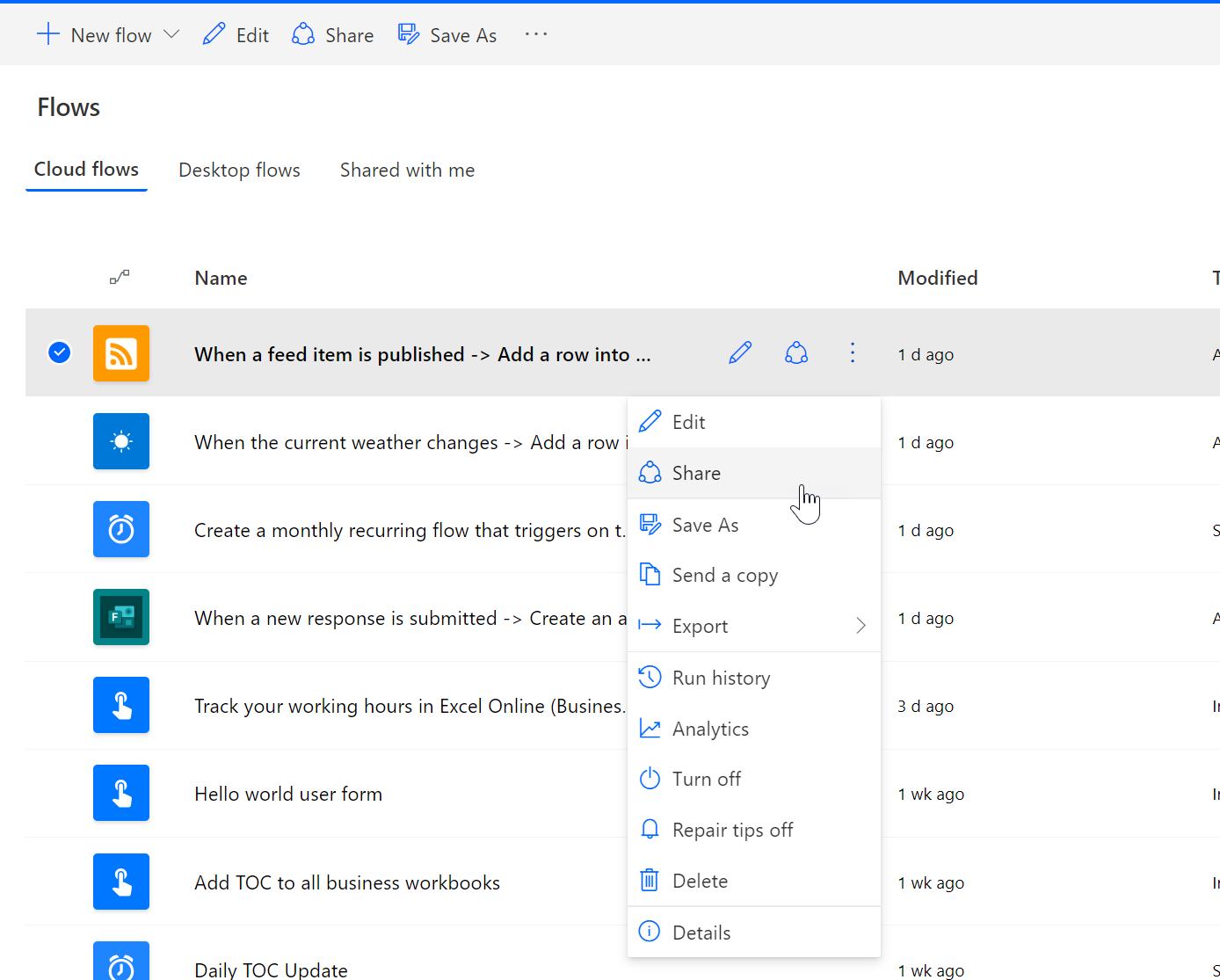Click the monthly recurring flow alarm clock icon
Screen dimensions: 1220x980
121,529
